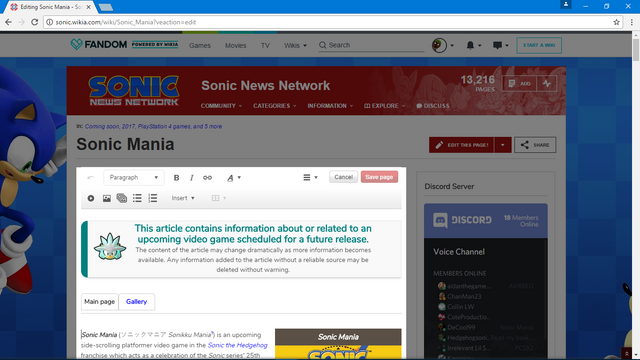
Task: Open the Sonic News Network title link
Action: click(x=265, y=86)
